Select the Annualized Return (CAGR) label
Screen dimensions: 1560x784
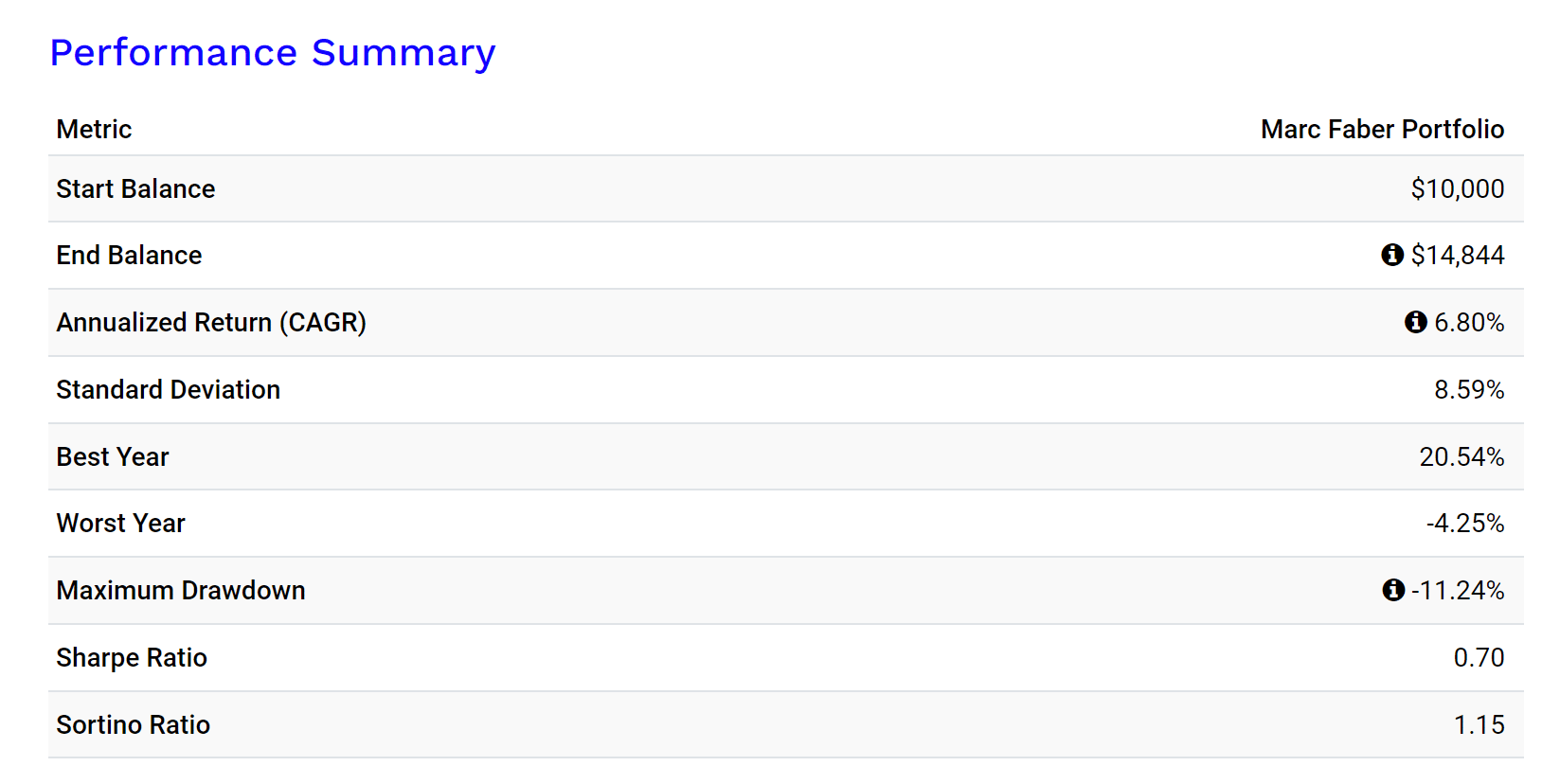pos(211,323)
